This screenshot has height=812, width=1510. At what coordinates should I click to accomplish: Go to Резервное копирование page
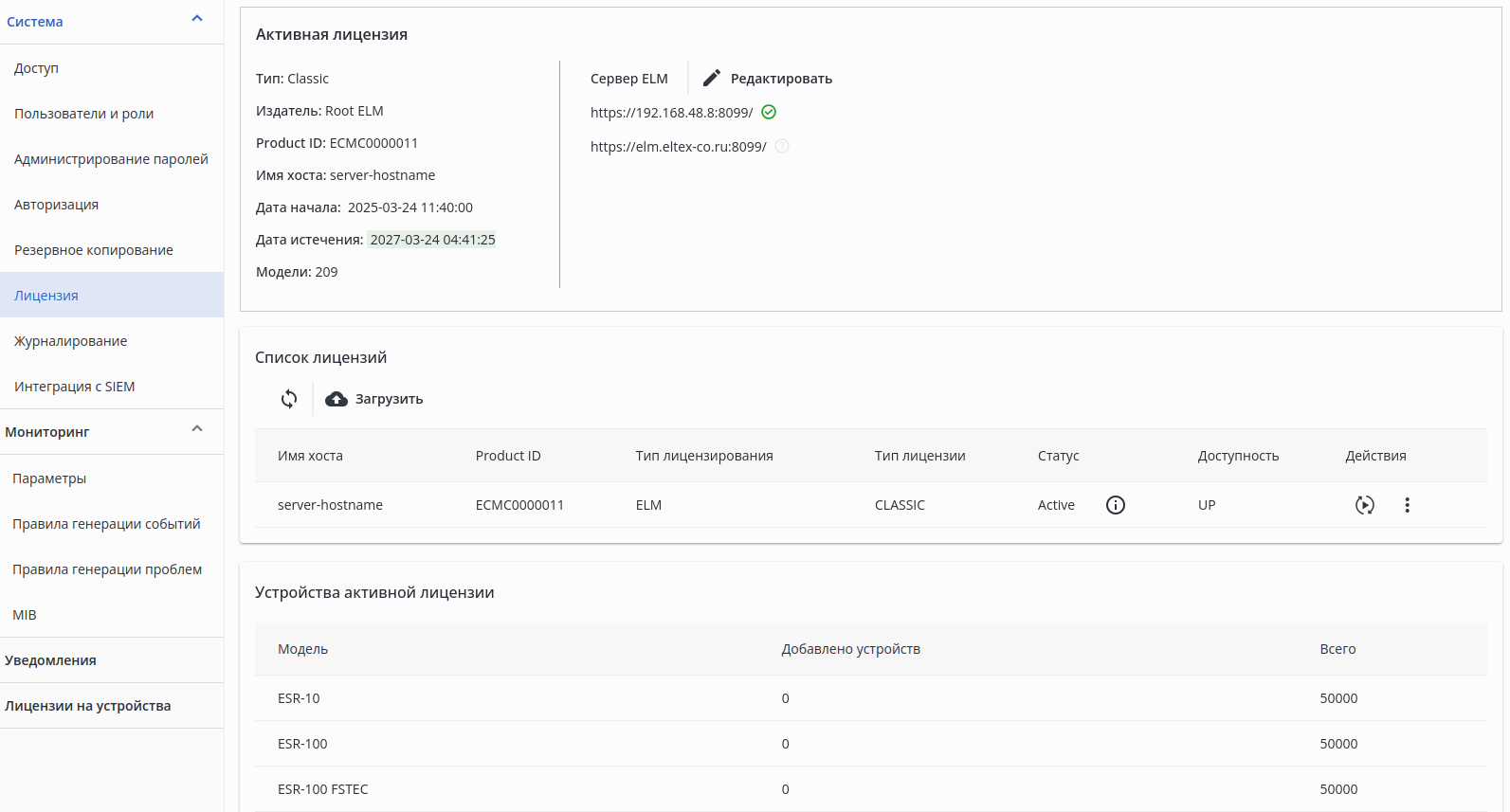pyautogui.click(x=93, y=250)
